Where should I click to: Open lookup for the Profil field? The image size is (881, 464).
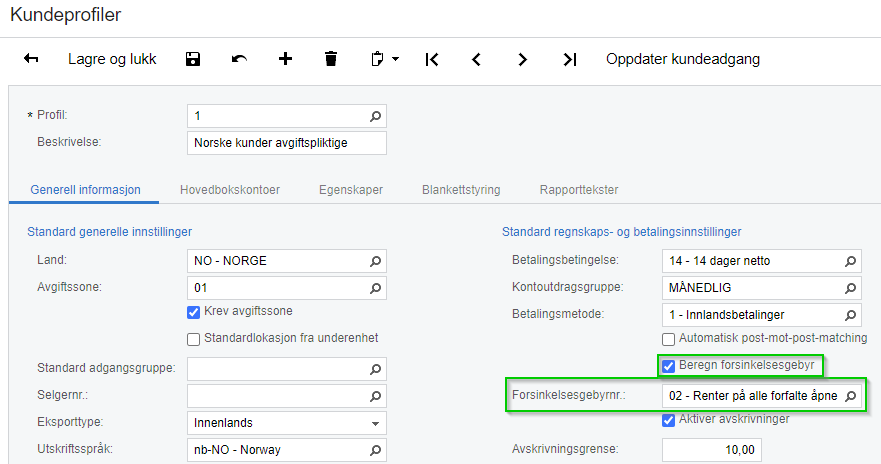(375, 116)
